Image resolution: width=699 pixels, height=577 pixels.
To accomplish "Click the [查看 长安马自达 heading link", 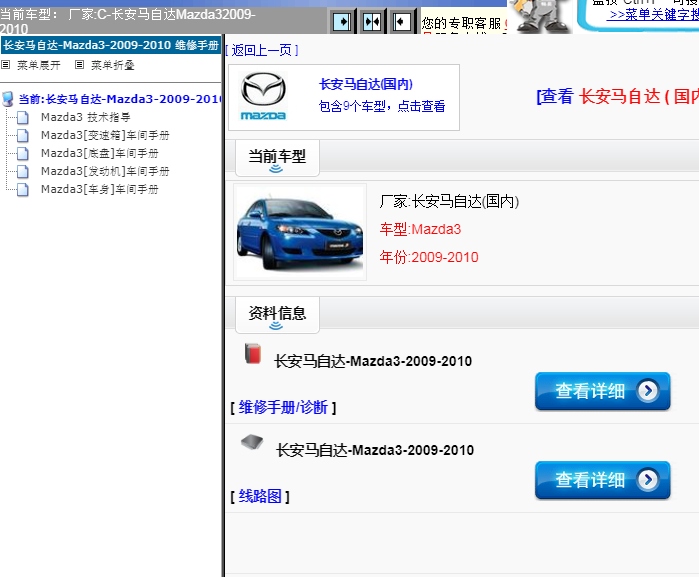I will click(x=617, y=96).
